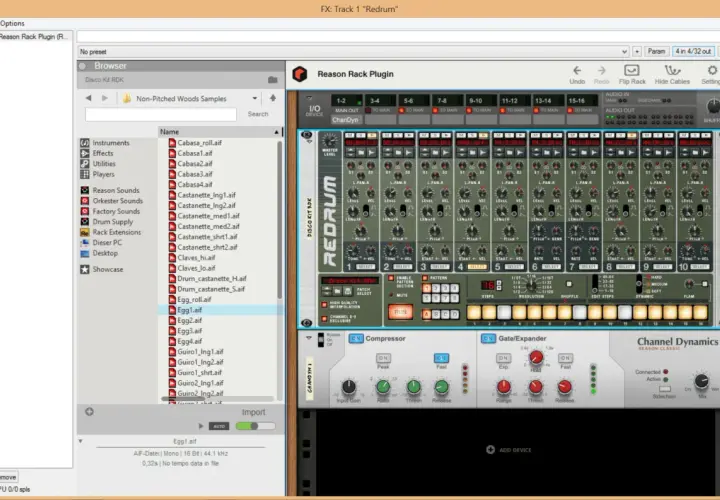Open the No preset dropdown
The width and height of the screenshot is (720, 500).
click(624, 51)
